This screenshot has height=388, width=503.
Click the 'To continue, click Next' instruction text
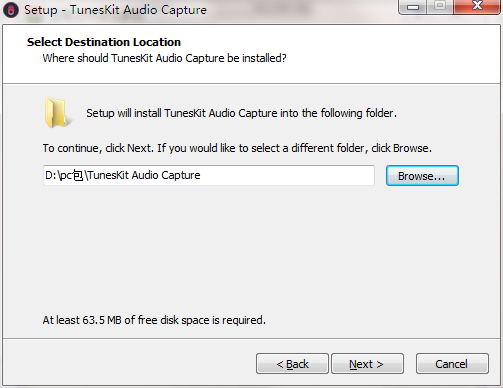click(x=237, y=148)
